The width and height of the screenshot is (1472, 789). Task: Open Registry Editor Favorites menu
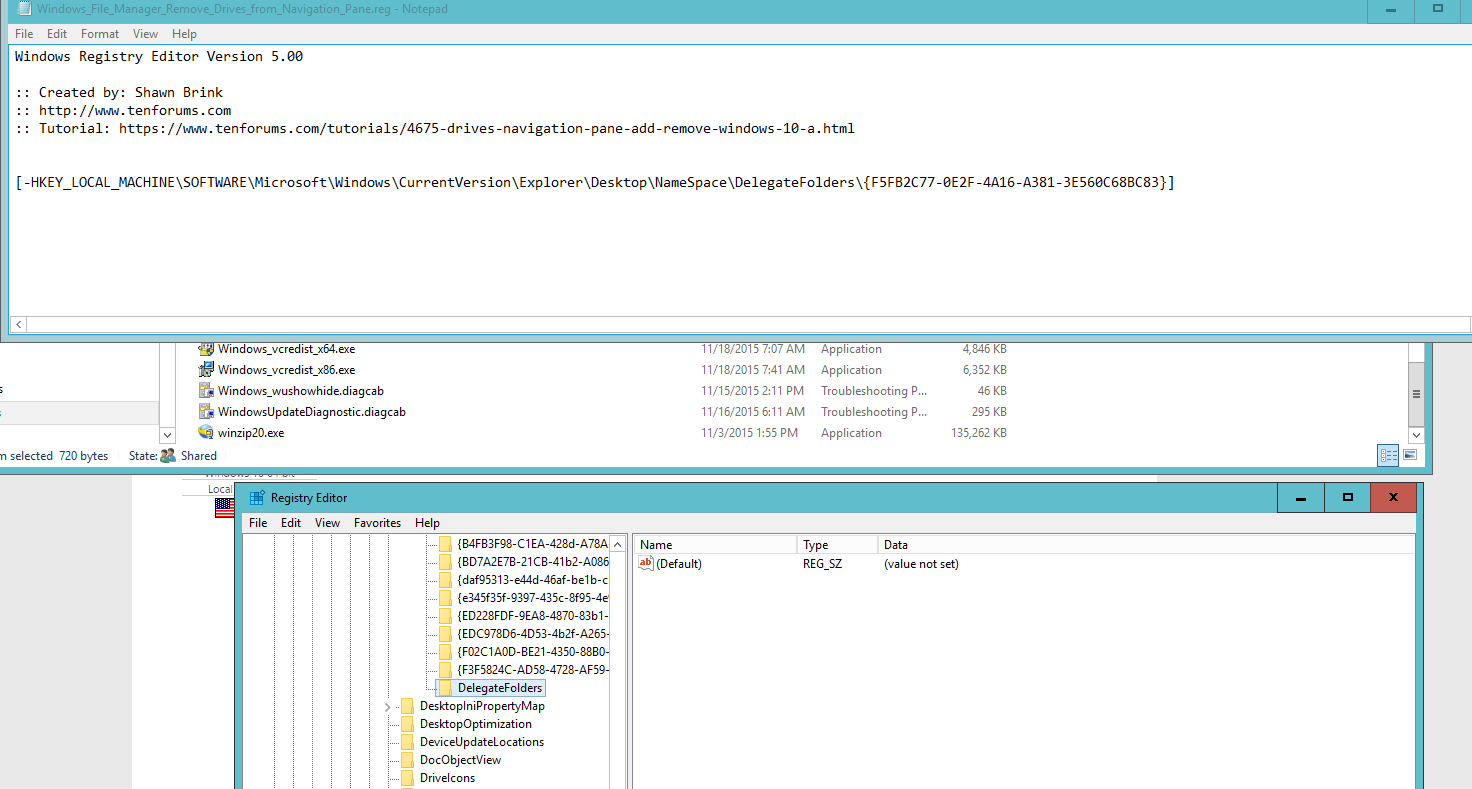[377, 523]
